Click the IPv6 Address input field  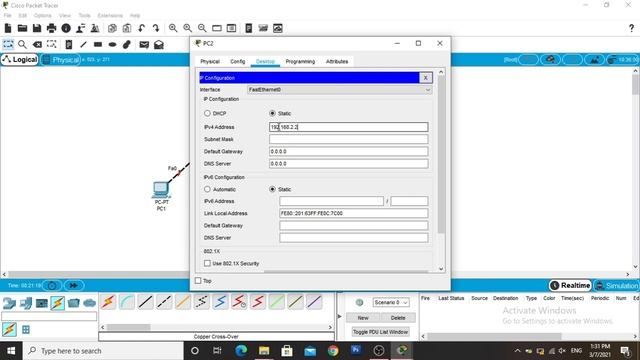pos(331,201)
